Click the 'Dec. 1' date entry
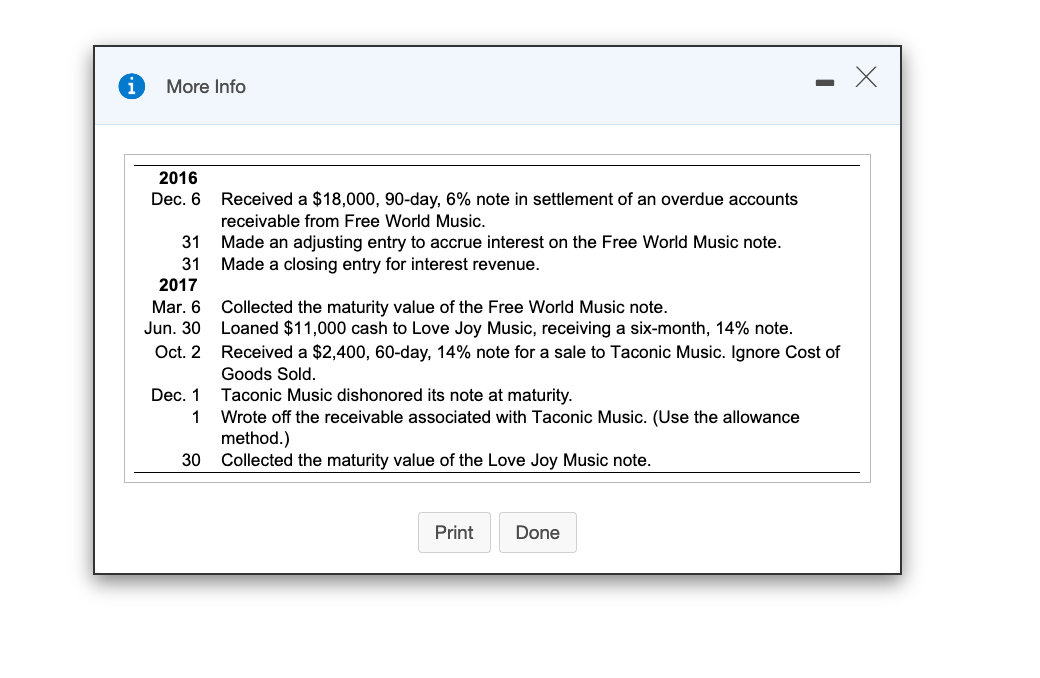1040x678 pixels. pyautogui.click(x=175, y=395)
